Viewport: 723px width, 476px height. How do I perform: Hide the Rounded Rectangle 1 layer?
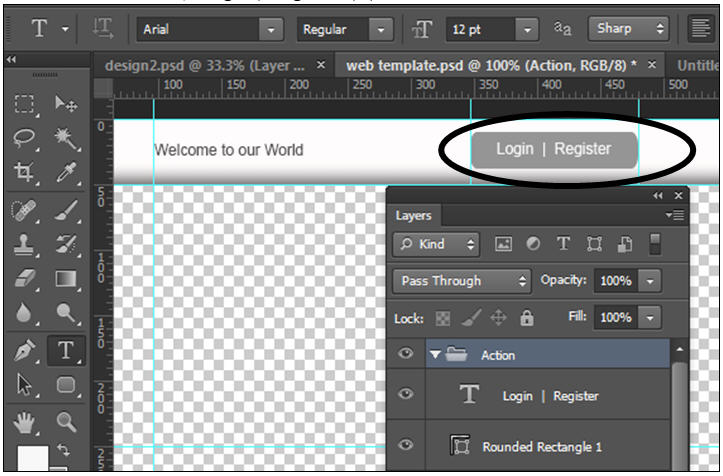(406, 445)
